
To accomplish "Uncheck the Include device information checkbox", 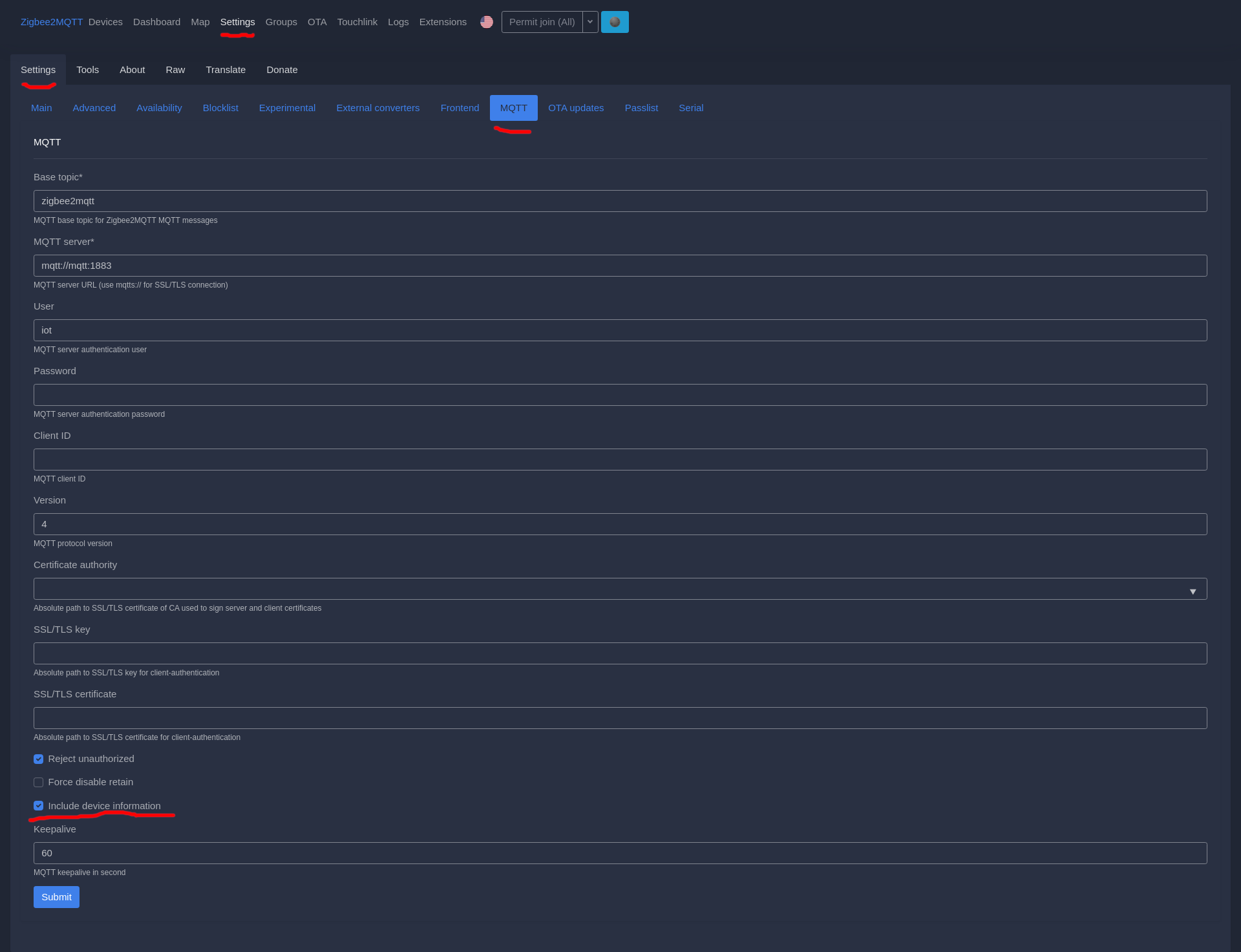I will click(39, 806).
